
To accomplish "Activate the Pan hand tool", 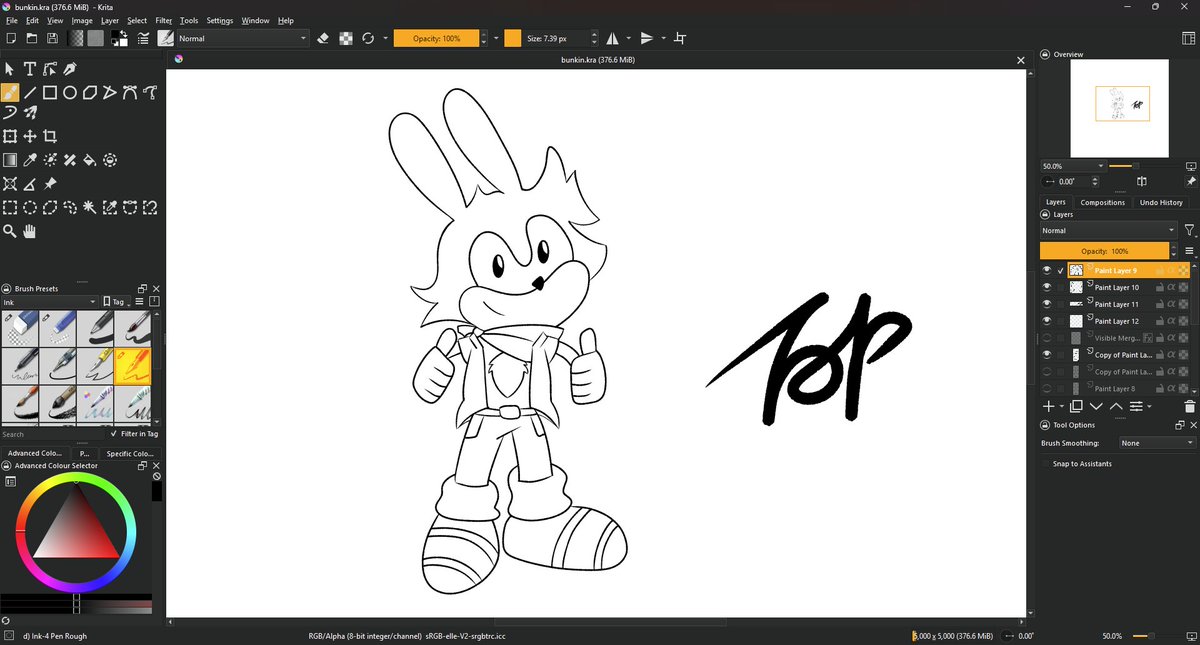I will tap(30, 231).
